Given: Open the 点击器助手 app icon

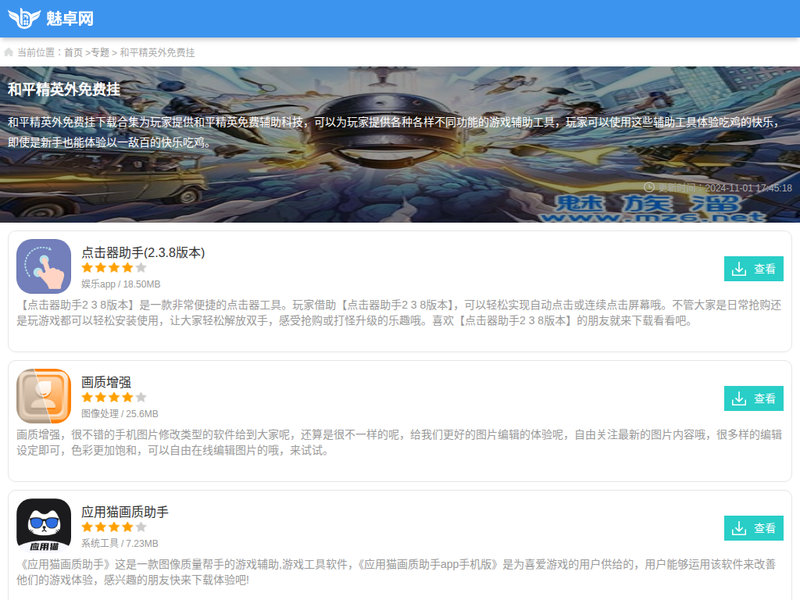Looking at the screenshot, I should coord(44,266).
